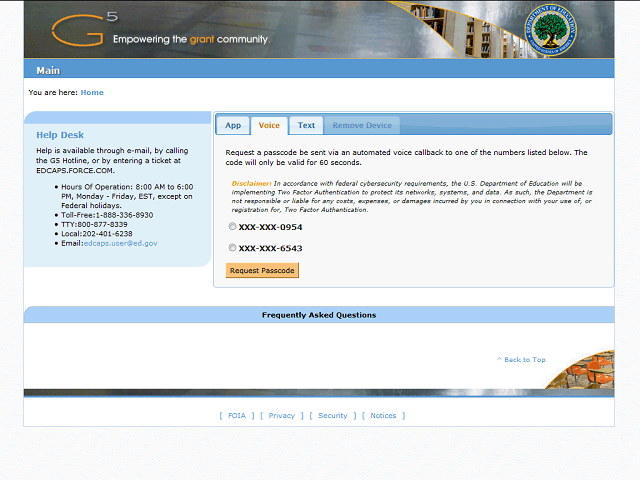Viewport: 640px width, 480px height.
Task: Open the Notices footer link
Action: click(x=383, y=416)
